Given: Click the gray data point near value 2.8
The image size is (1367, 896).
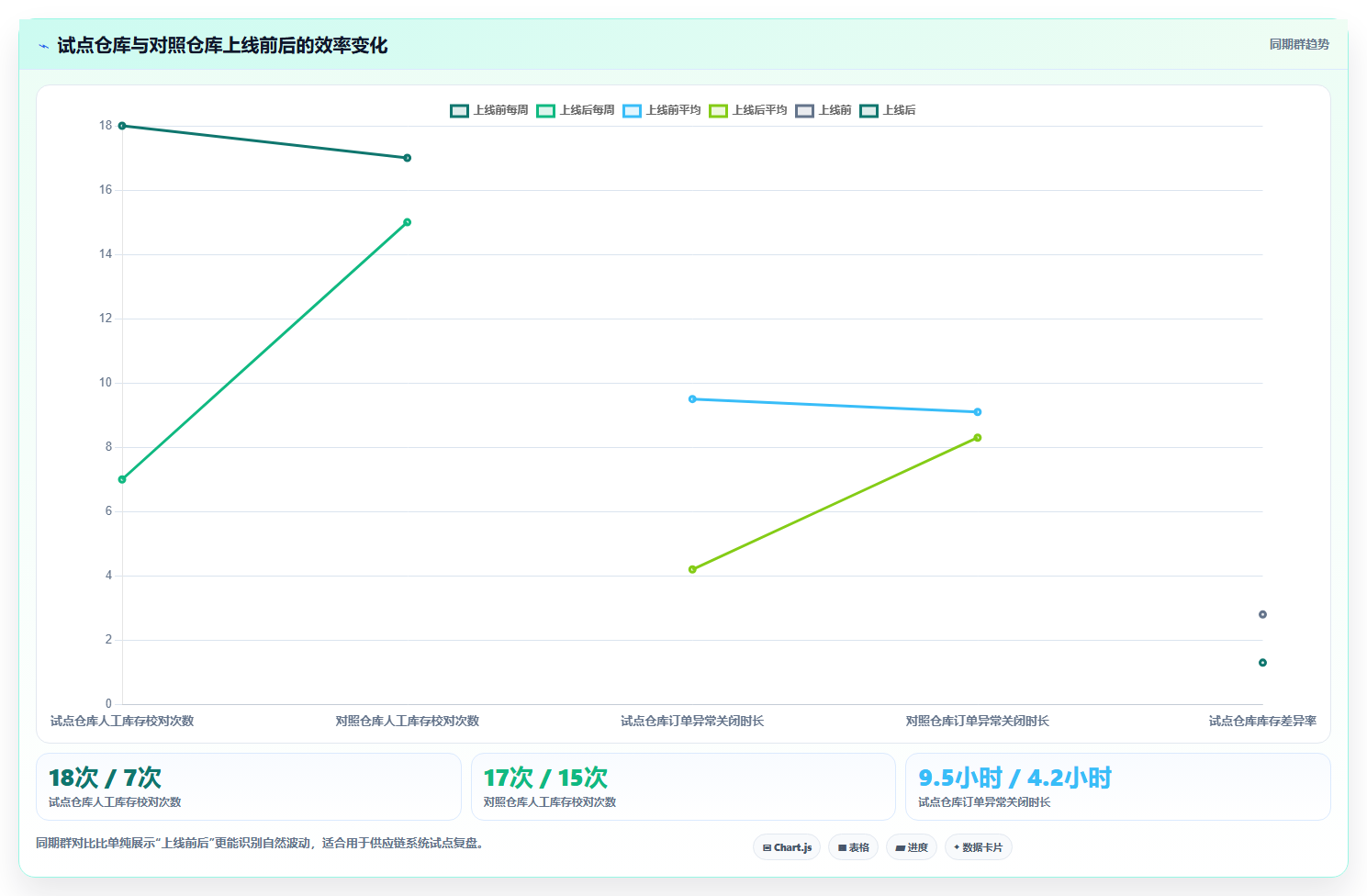Looking at the screenshot, I should [x=1262, y=614].
